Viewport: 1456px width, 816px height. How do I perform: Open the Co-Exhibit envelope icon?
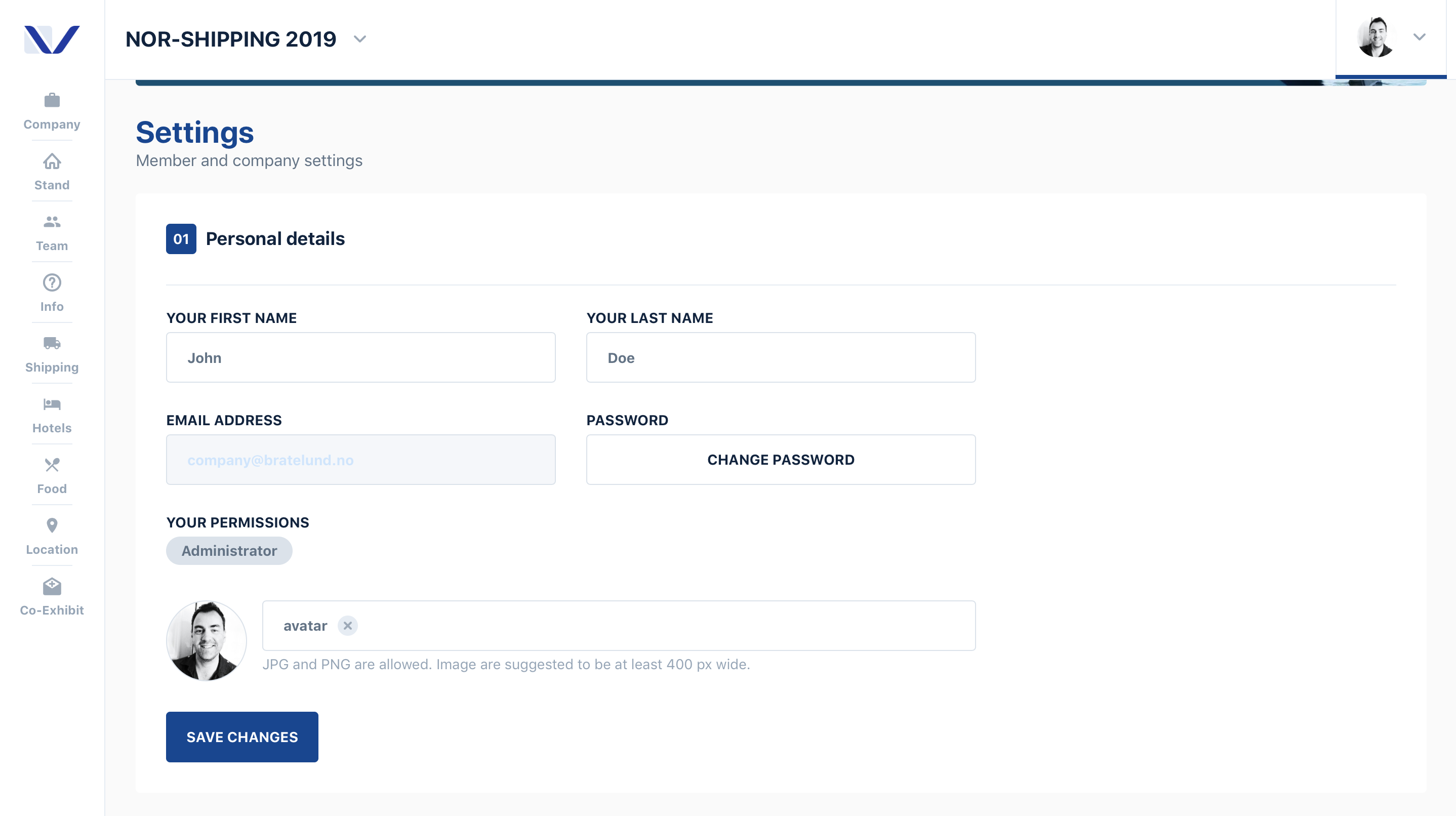coord(52,586)
